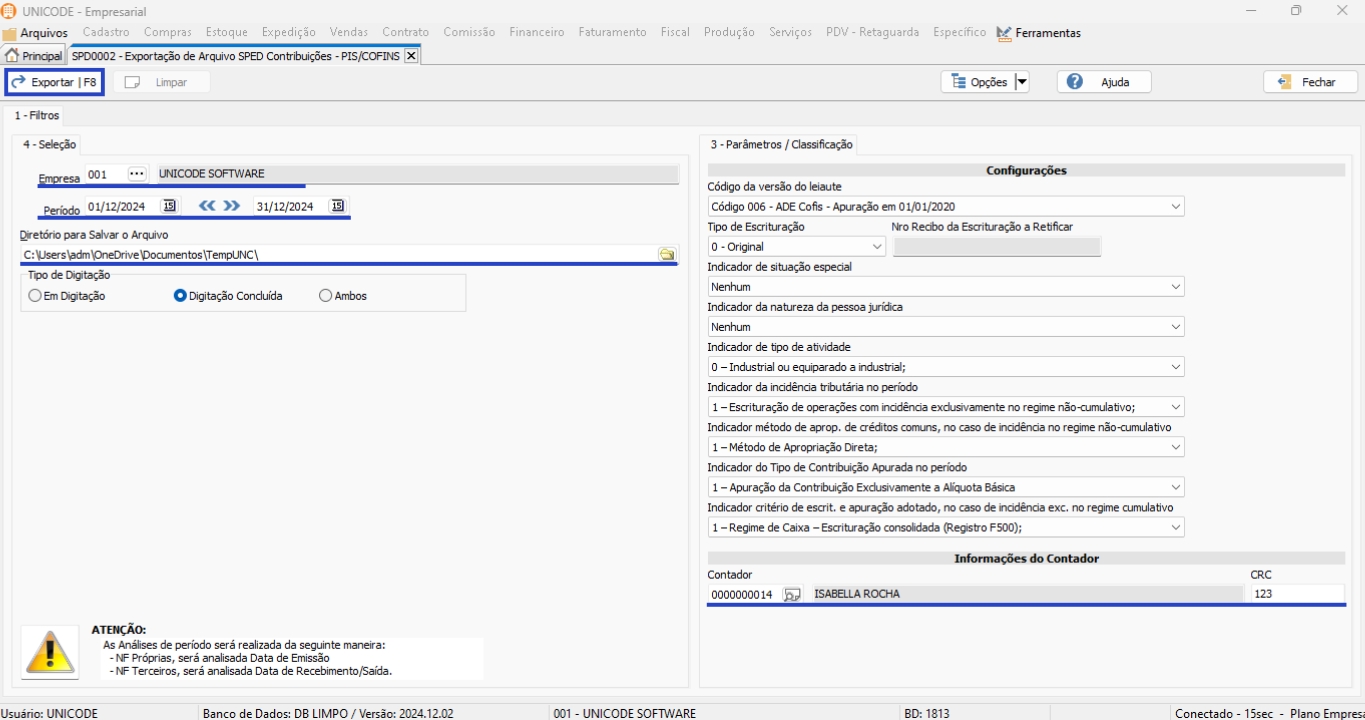This screenshot has height=720, width=1365.
Task: Open calendar for the end date
Action: tap(339, 206)
